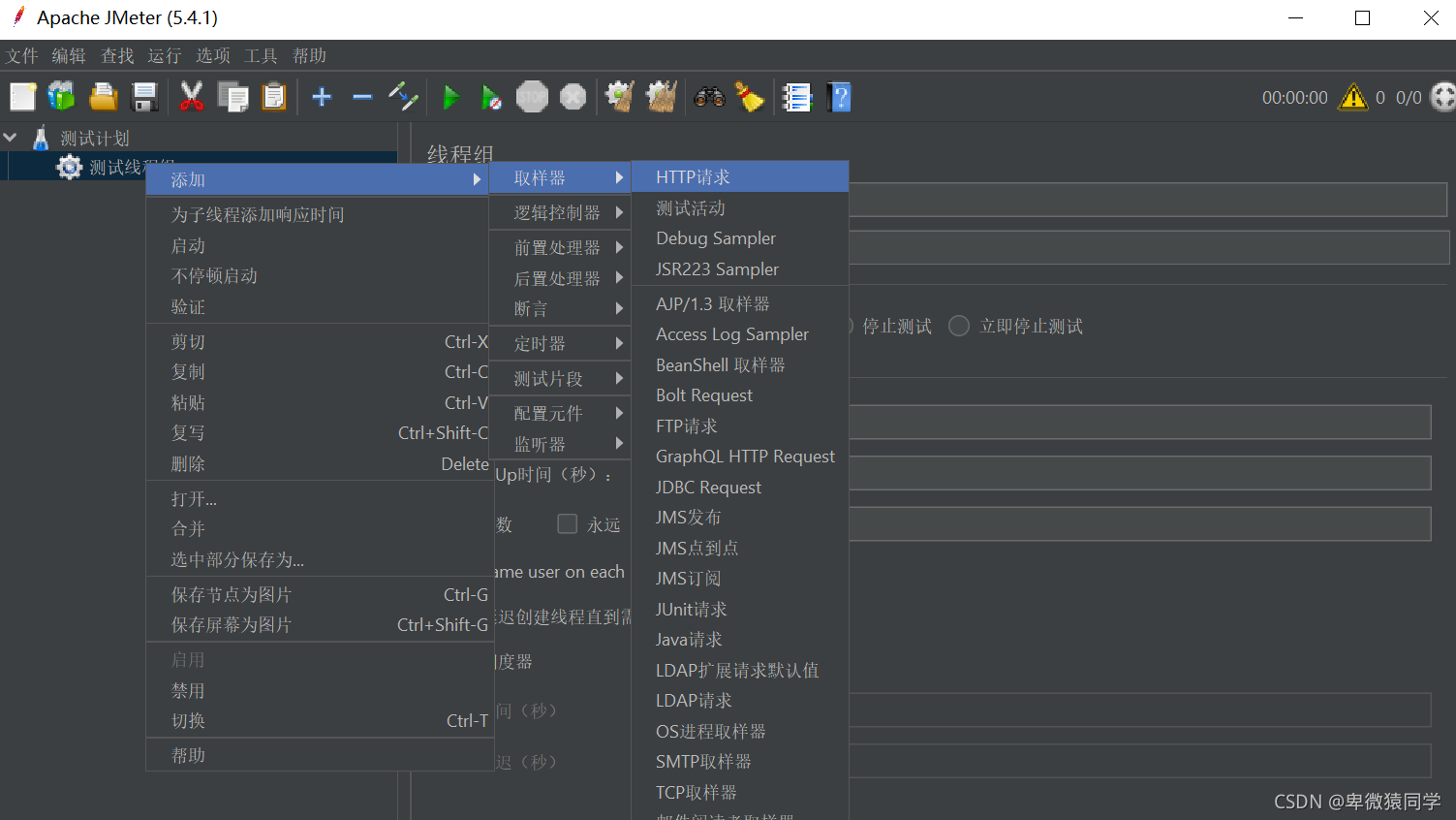Click the Open file folder icon
The image size is (1456, 820).
click(104, 97)
